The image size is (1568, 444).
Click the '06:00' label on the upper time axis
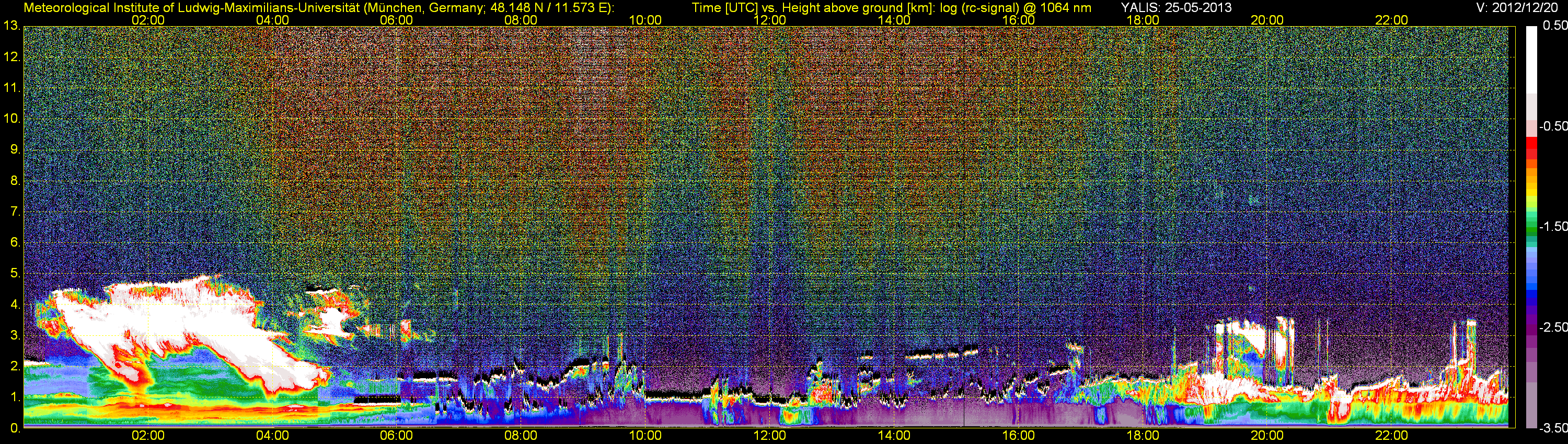click(x=396, y=20)
